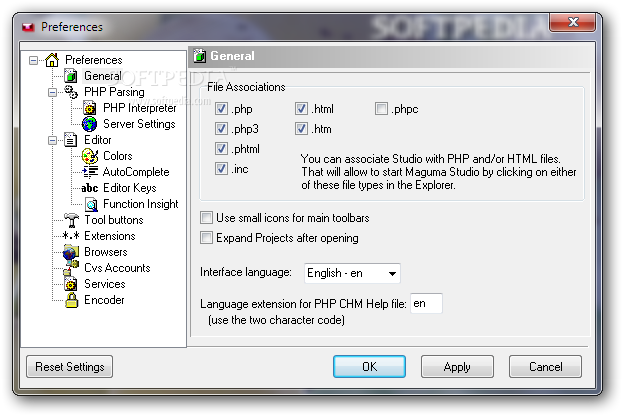Uncheck the .htm file association
Screen dimensions: 623x416
301,128
